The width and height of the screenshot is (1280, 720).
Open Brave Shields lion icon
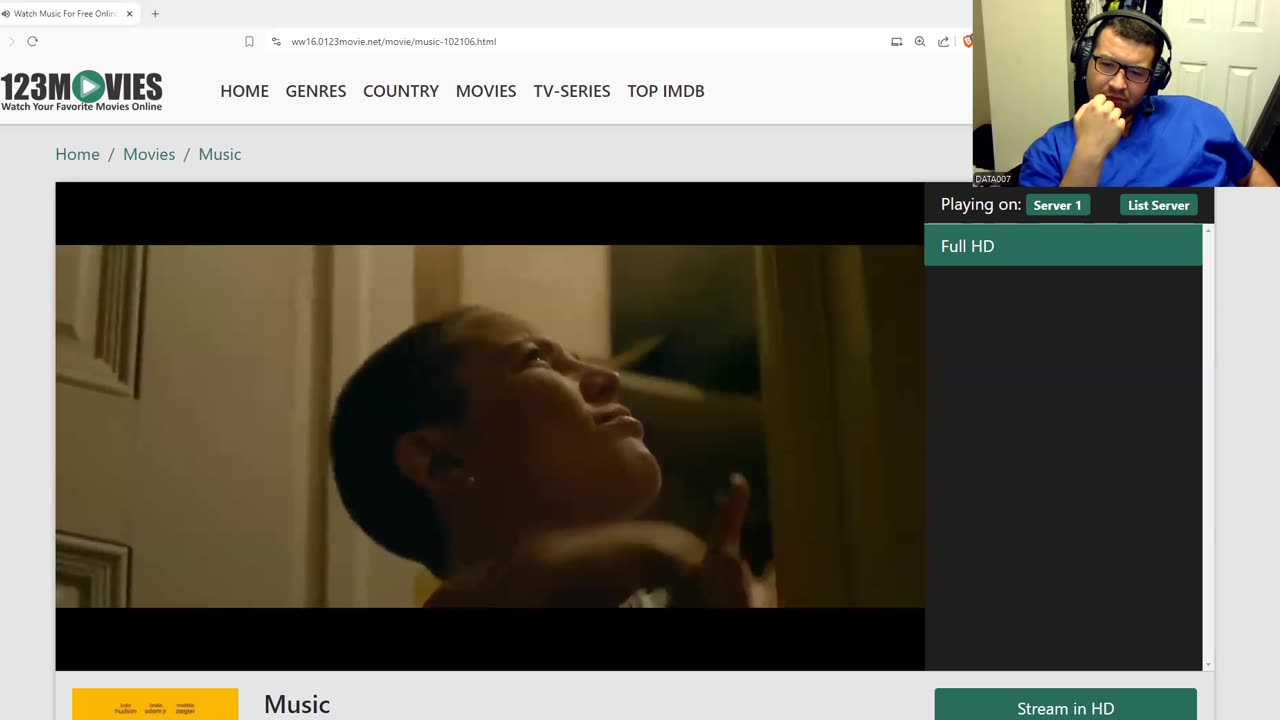[x=967, y=41]
